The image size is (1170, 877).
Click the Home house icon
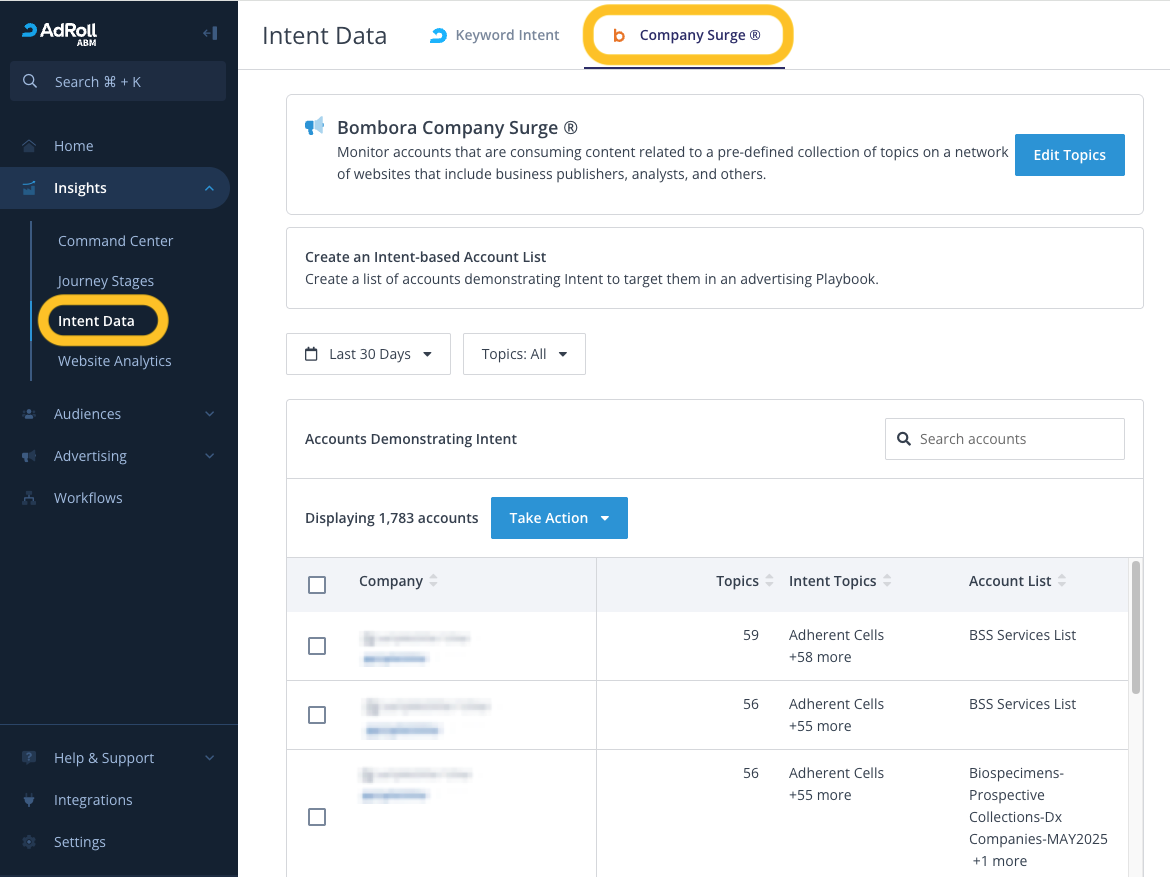click(x=29, y=146)
